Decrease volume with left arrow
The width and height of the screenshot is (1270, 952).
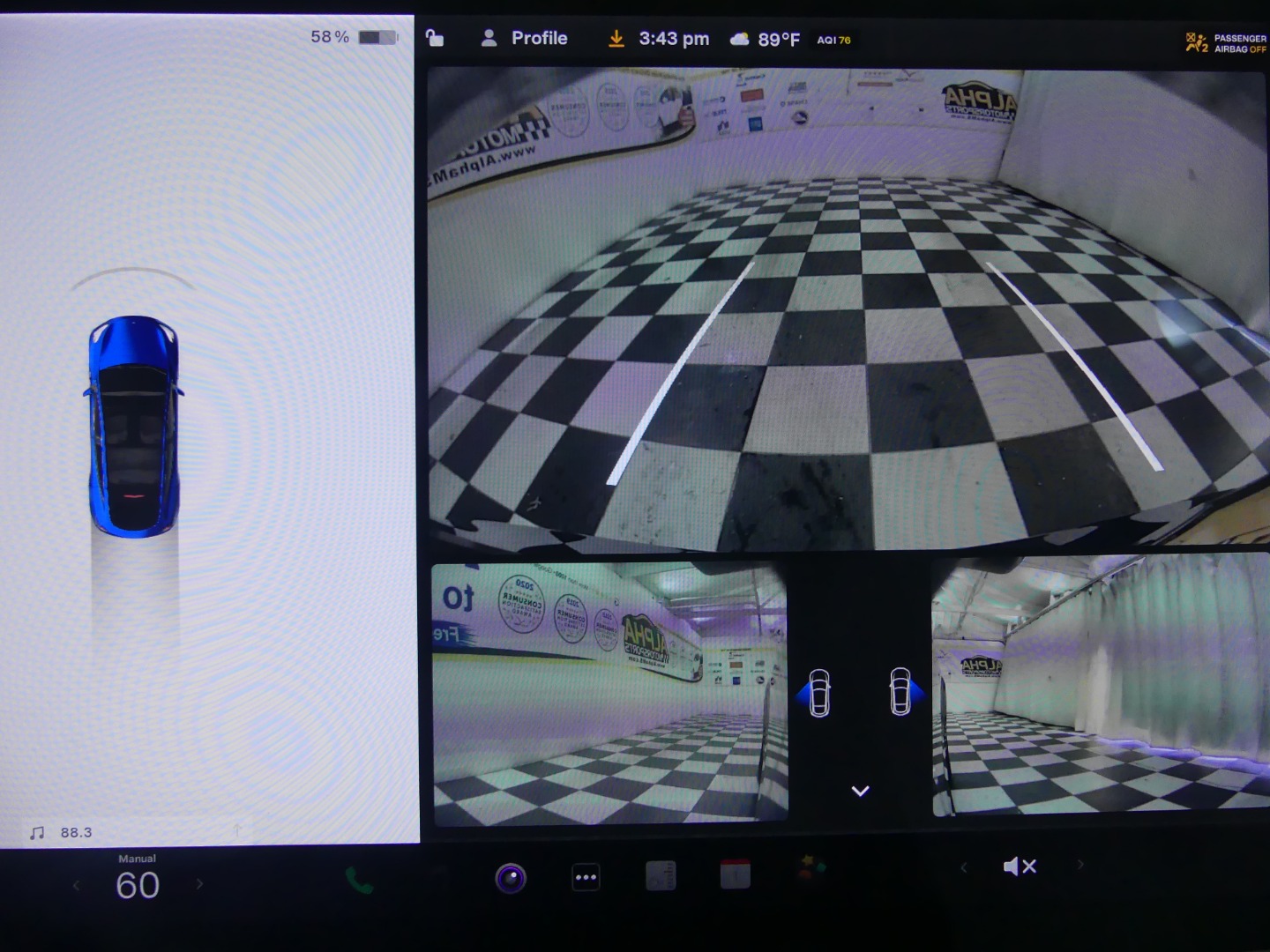click(x=963, y=867)
